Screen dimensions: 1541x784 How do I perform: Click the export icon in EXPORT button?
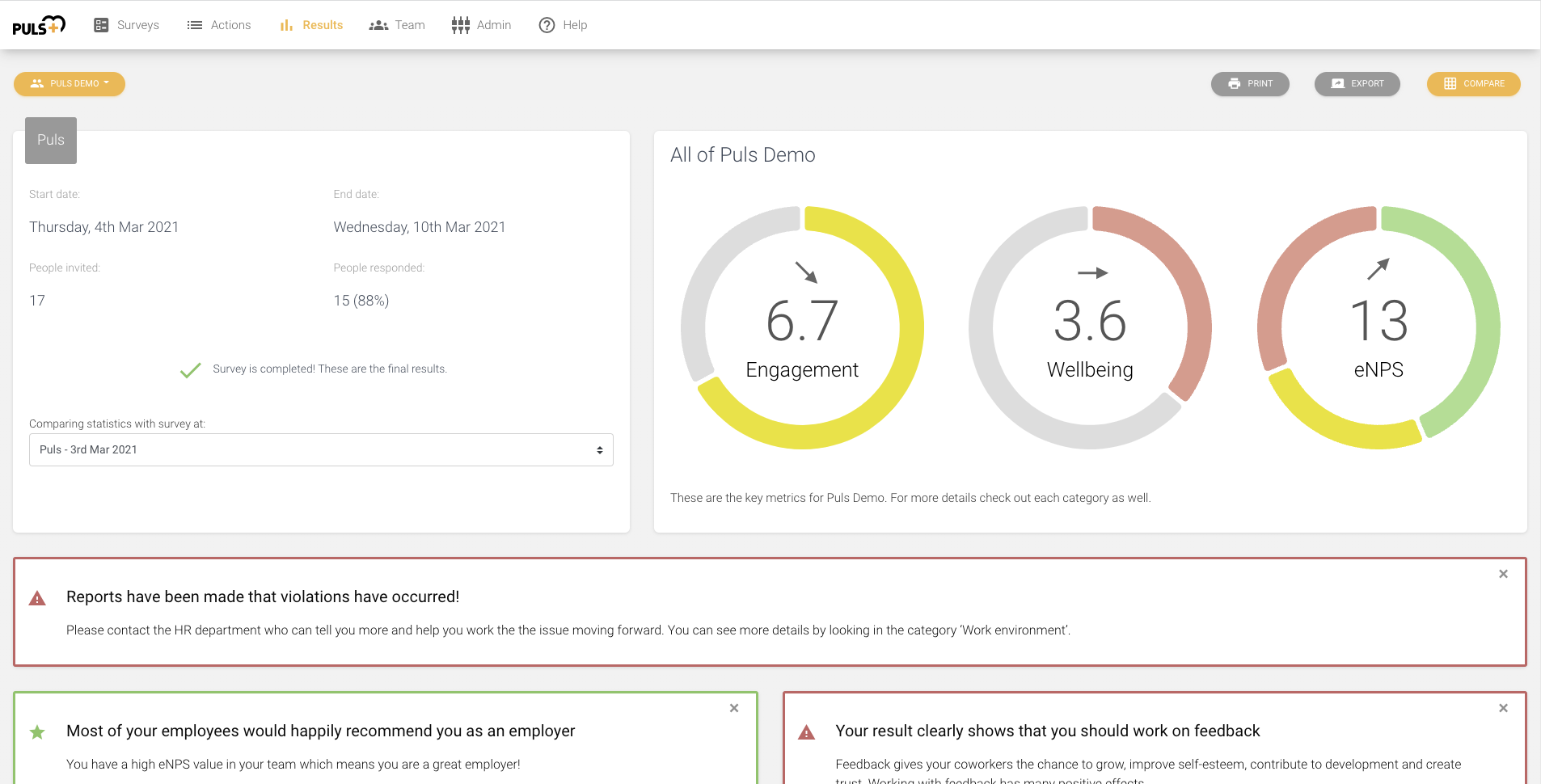tap(1338, 83)
